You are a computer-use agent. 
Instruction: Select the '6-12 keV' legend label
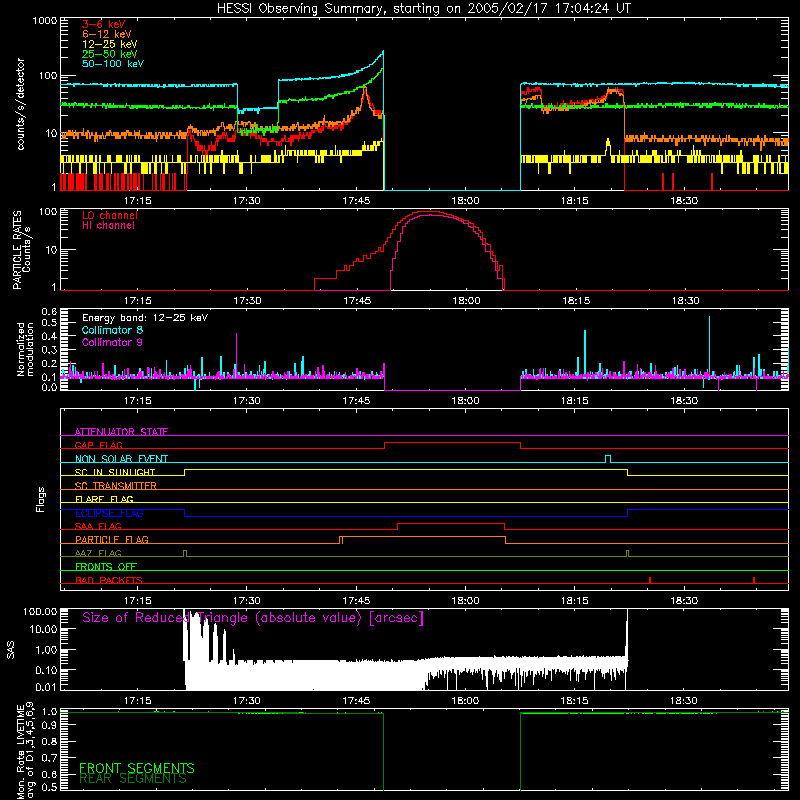pyautogui.click(x=107, y=34)
